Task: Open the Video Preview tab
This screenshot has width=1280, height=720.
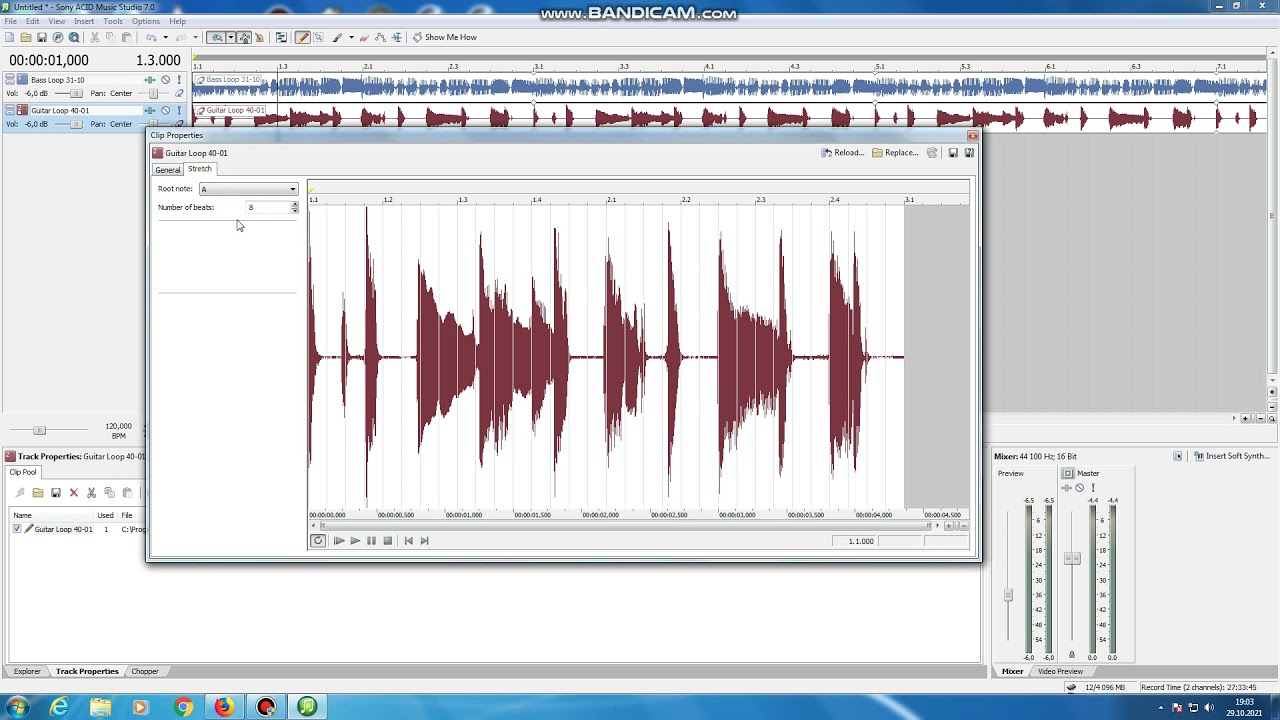Action: click(x=1060, y=672)
